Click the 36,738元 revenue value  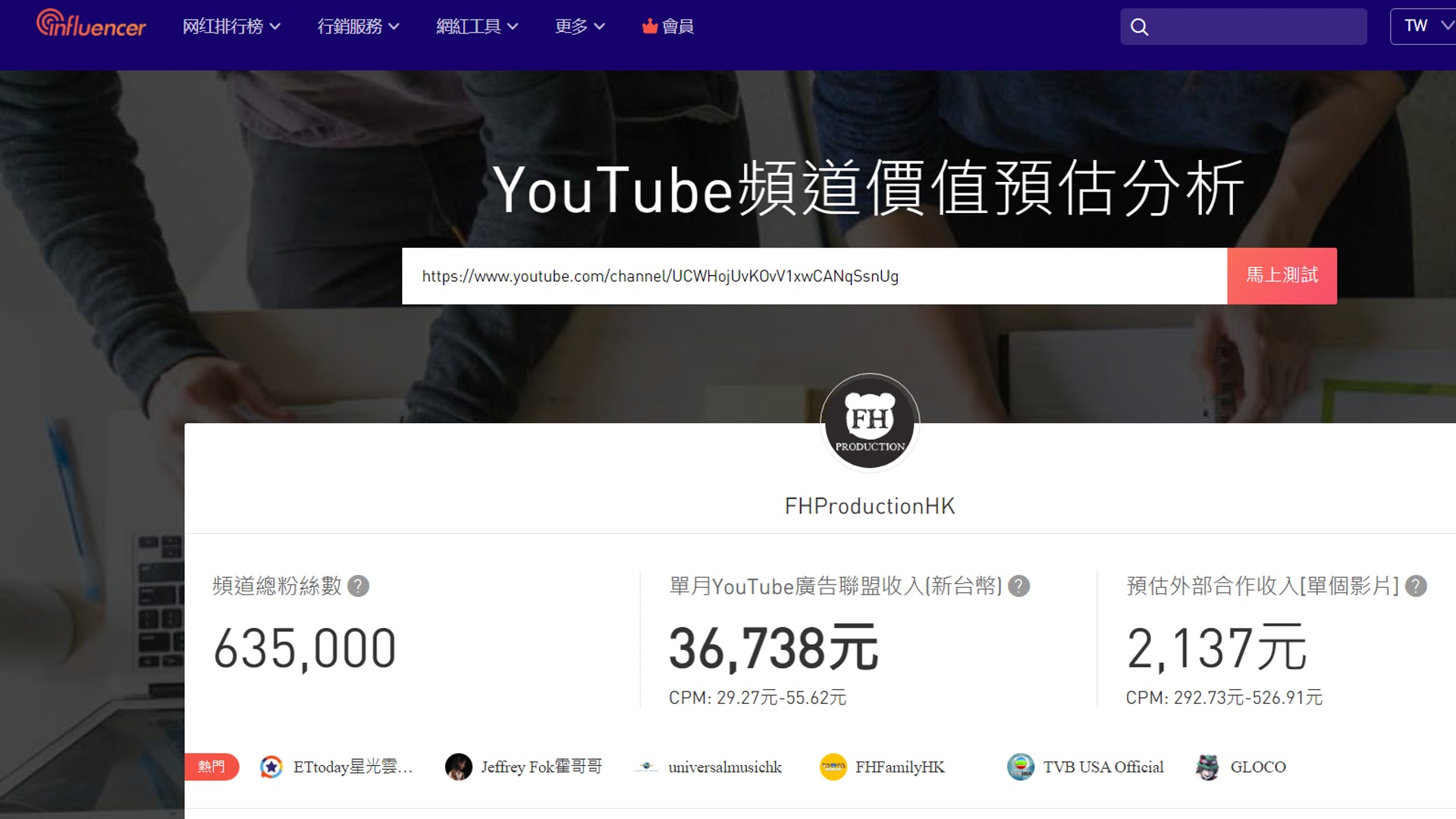click(x=773, y=649)
